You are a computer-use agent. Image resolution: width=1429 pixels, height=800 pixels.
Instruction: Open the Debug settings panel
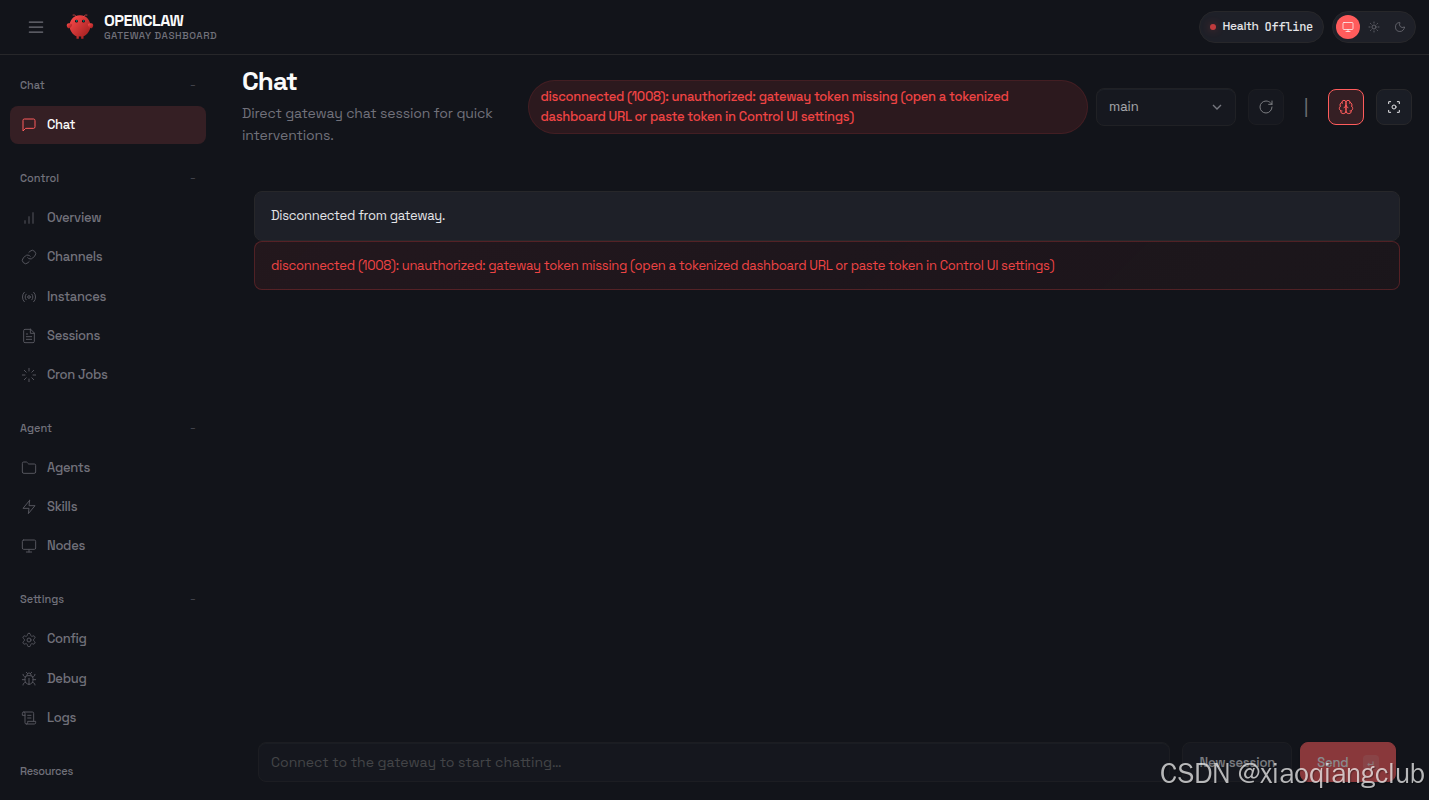click(67, 678)
